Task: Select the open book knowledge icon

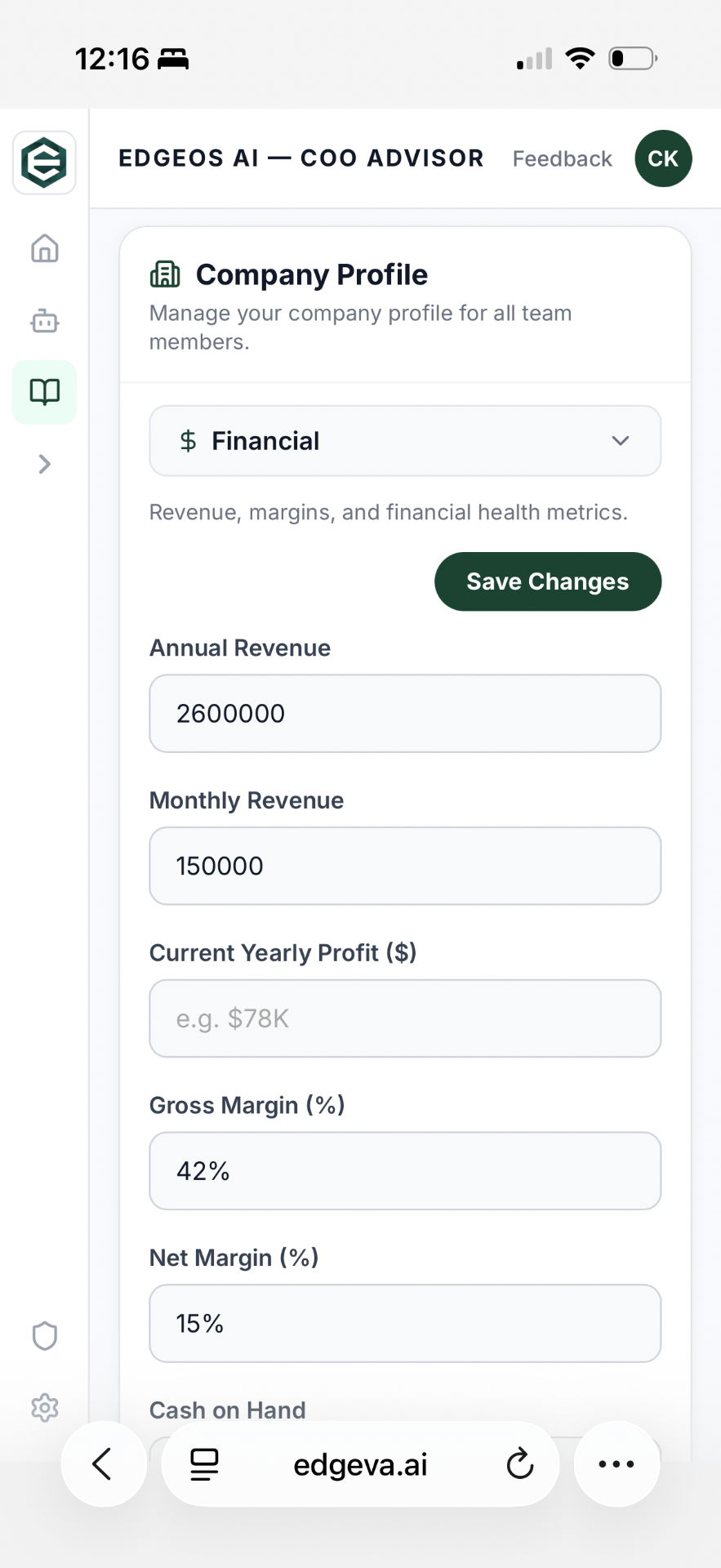Action: pos(45,392)
